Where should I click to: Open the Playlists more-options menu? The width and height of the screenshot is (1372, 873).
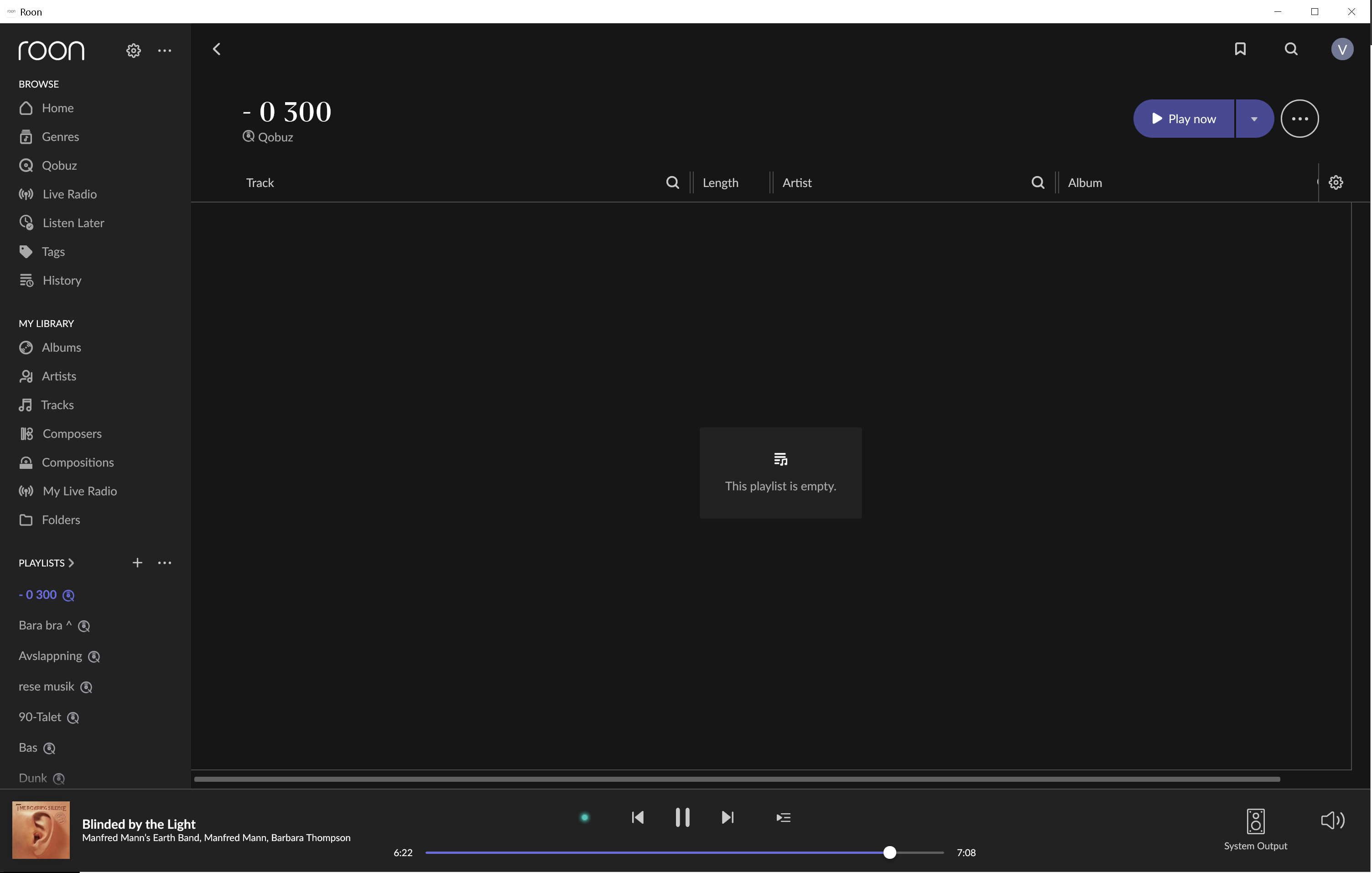click(165, 563)
